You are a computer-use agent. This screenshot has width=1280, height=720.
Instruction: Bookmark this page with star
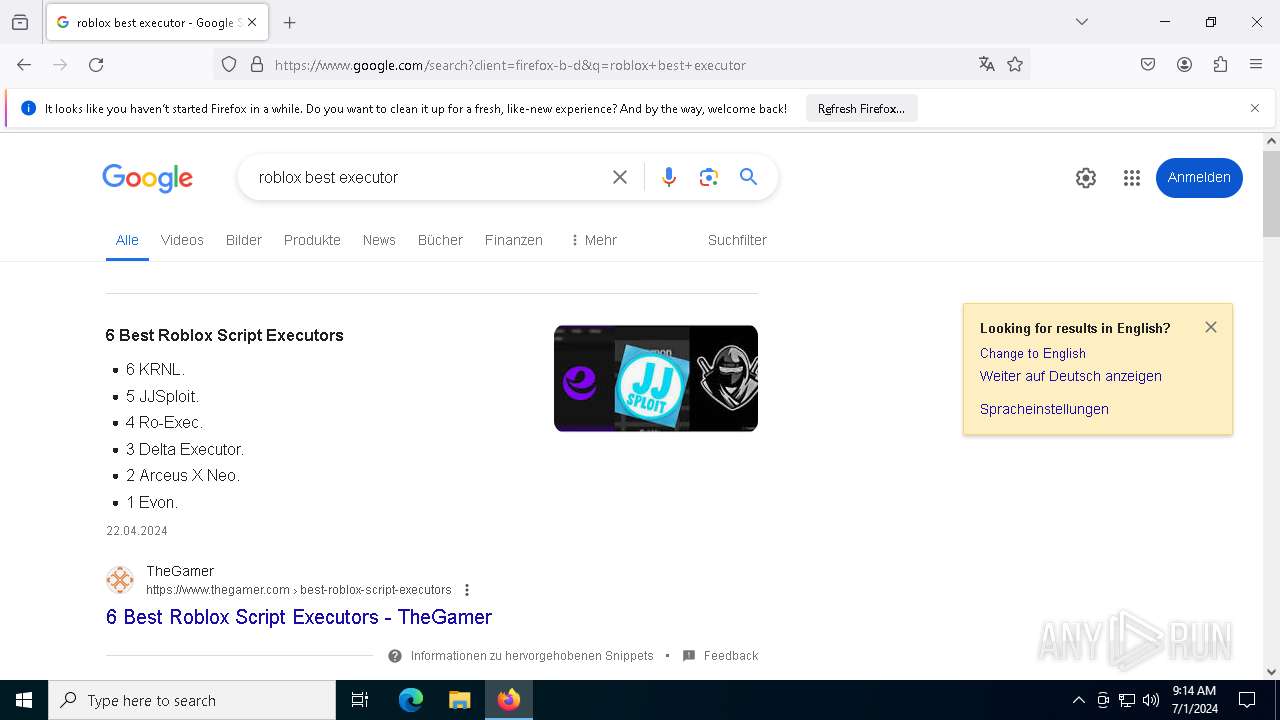click(x=1015, y=65)
